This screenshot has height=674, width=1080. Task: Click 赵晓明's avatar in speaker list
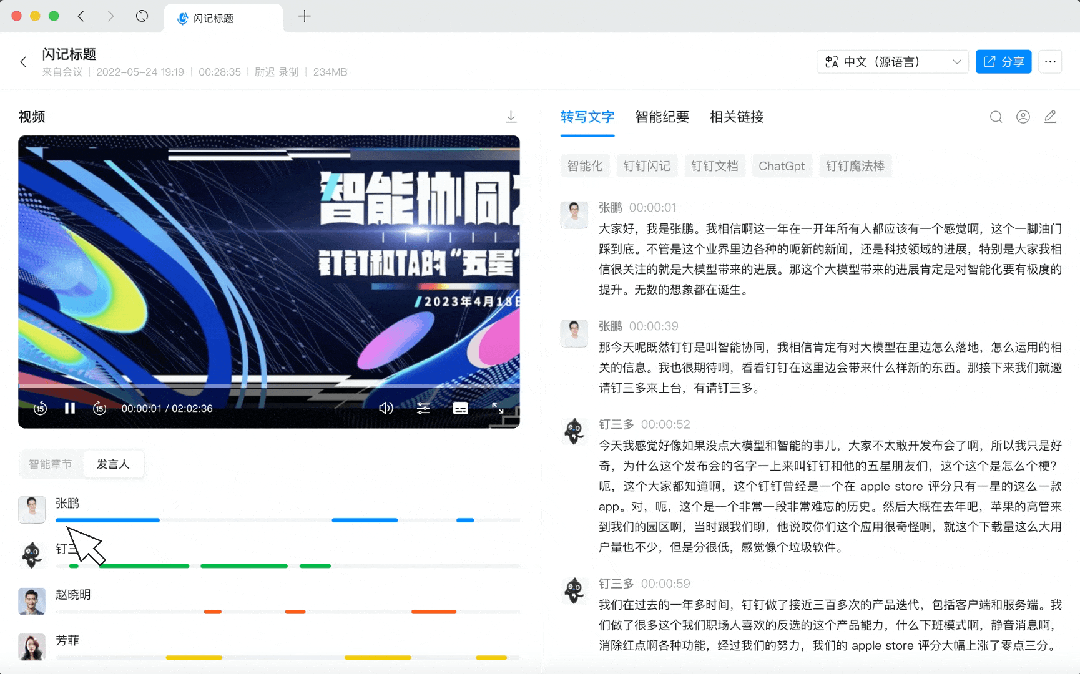[32, 601]
